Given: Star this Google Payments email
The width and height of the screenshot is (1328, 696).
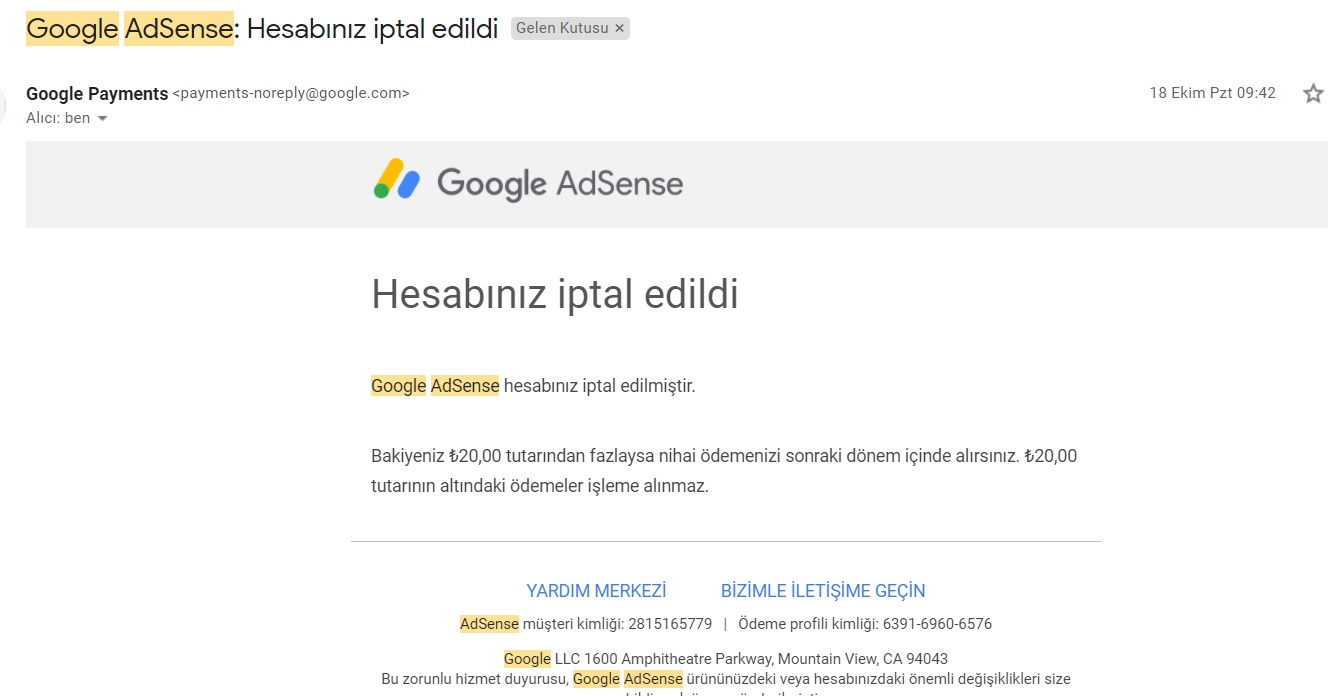Looking at the screenshot, I should click(1312, 94).
